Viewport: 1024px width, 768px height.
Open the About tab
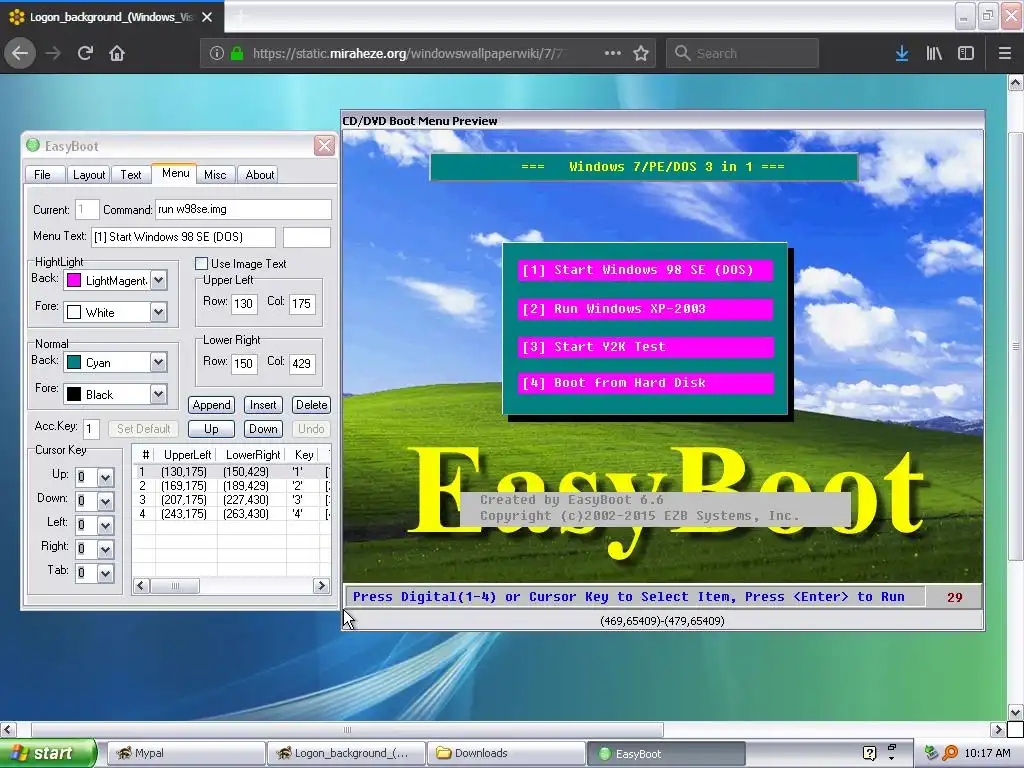tap(259, 174)
